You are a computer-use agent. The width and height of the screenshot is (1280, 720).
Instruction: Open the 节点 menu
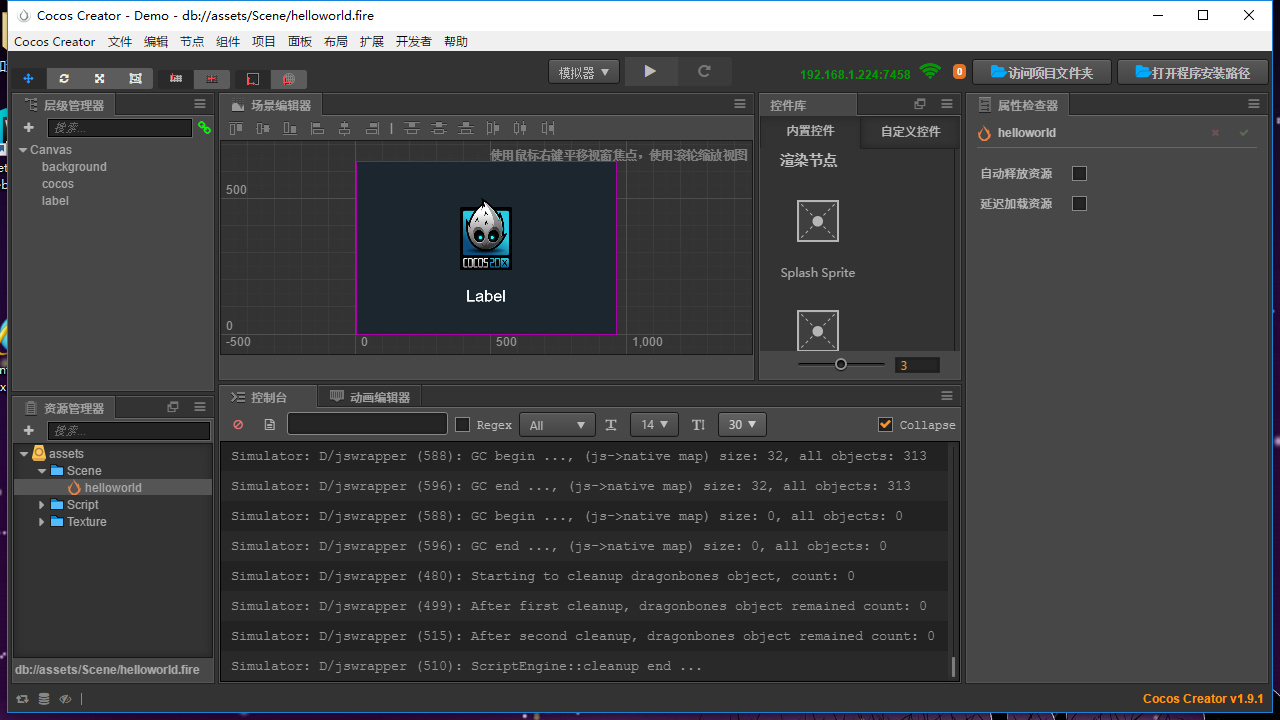point(192,42)
